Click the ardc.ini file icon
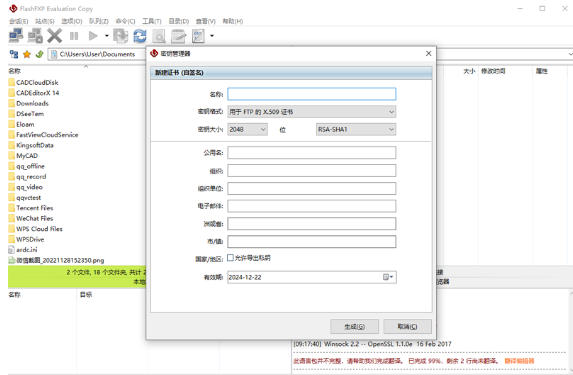The height and width of the screenshot is (375, 573). [12, 250]
